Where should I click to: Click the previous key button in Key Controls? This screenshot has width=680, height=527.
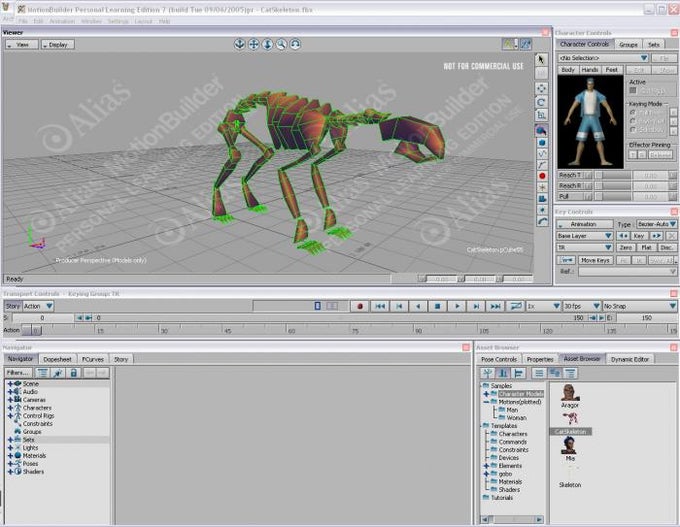tap(623, 236)
